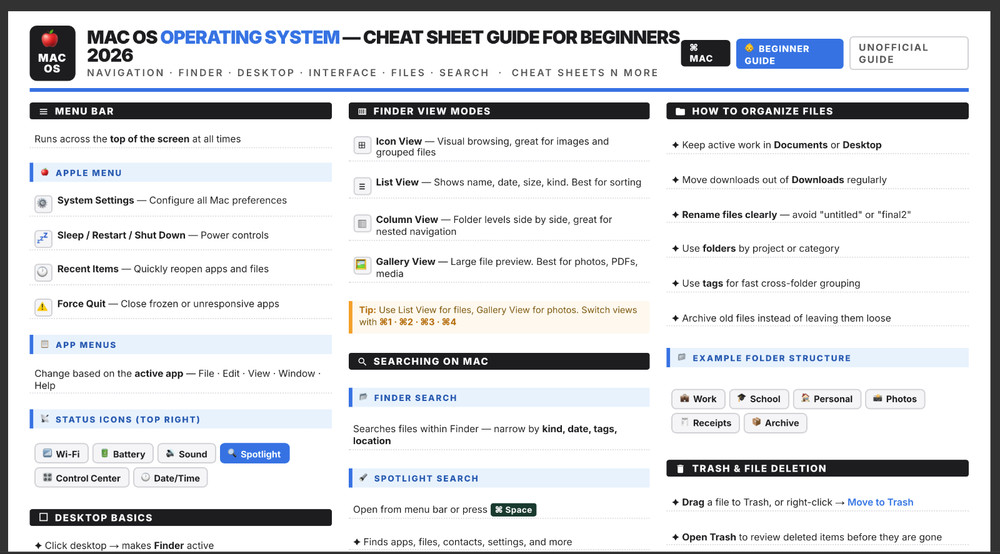Click 'Rename files clearly' bullet text
Image resolution: width=1000 pixels, height=554 pixels.
[x=729, y=215]
